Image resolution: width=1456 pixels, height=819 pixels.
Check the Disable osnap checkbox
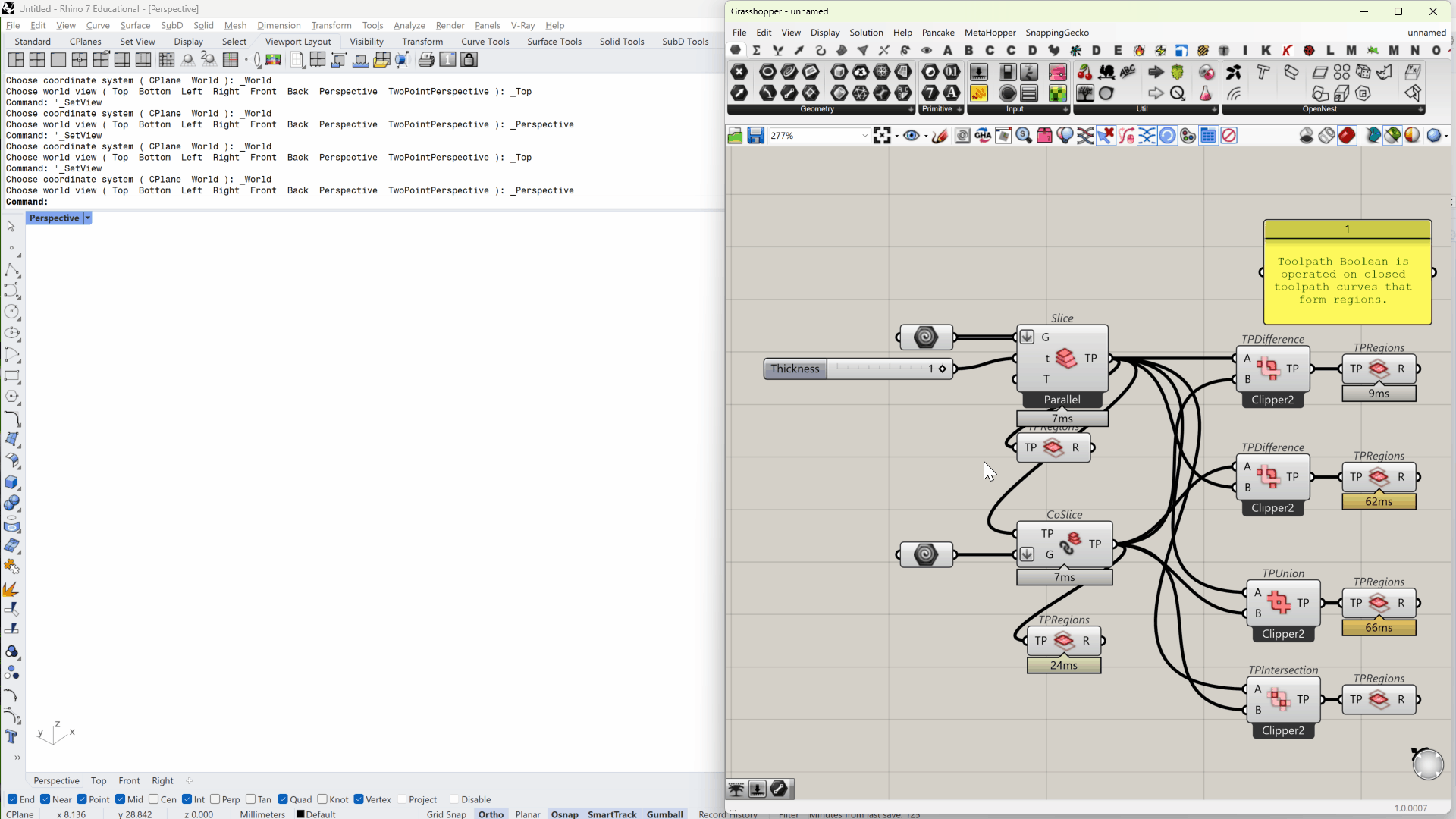coord(453,799)
